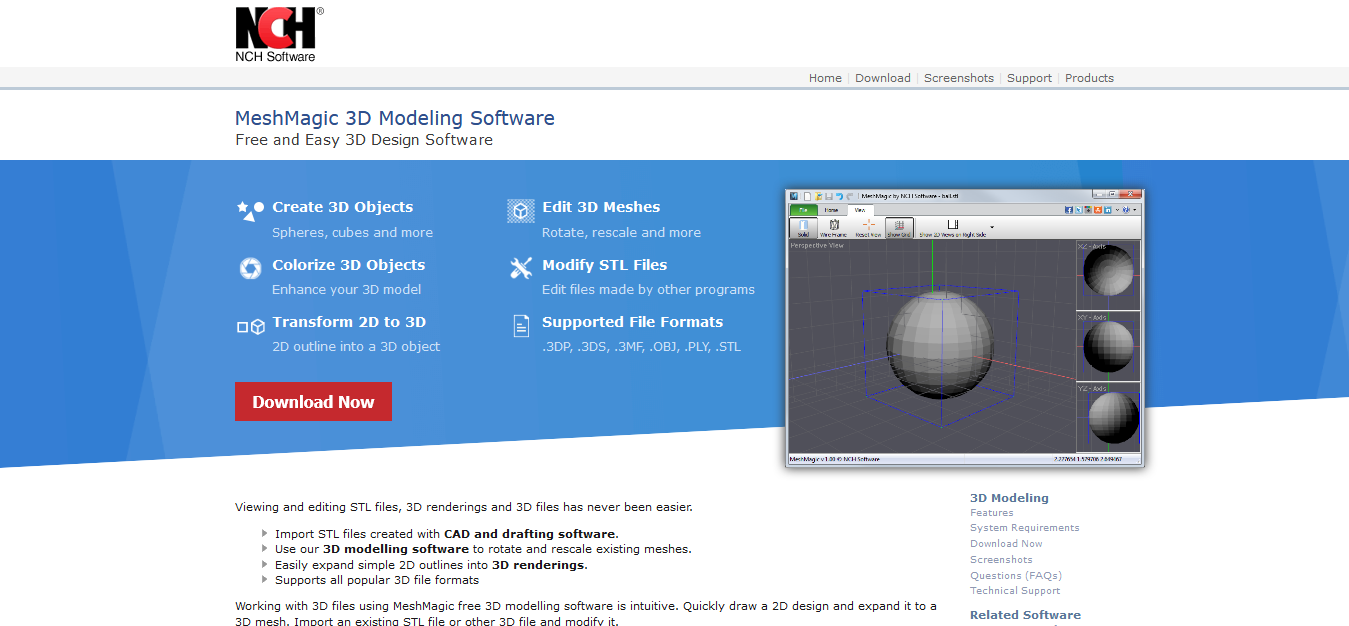Screen dimensions: 1349x626
Task: Click the Edit 3D Meshes cube icon
Action: coord(520,210)
